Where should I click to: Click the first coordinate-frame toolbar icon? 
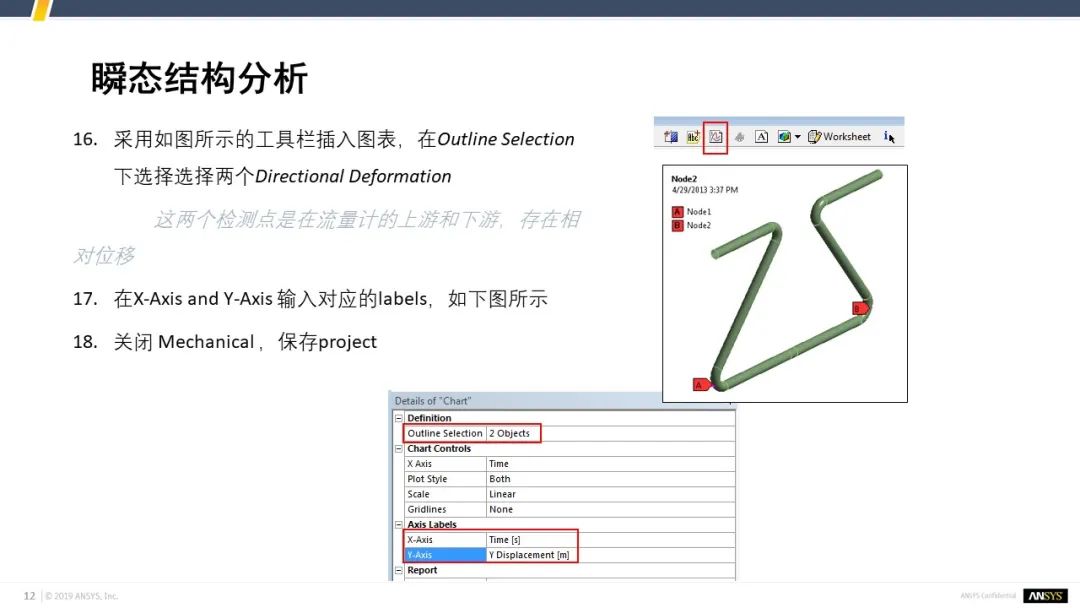pos(670,137)
